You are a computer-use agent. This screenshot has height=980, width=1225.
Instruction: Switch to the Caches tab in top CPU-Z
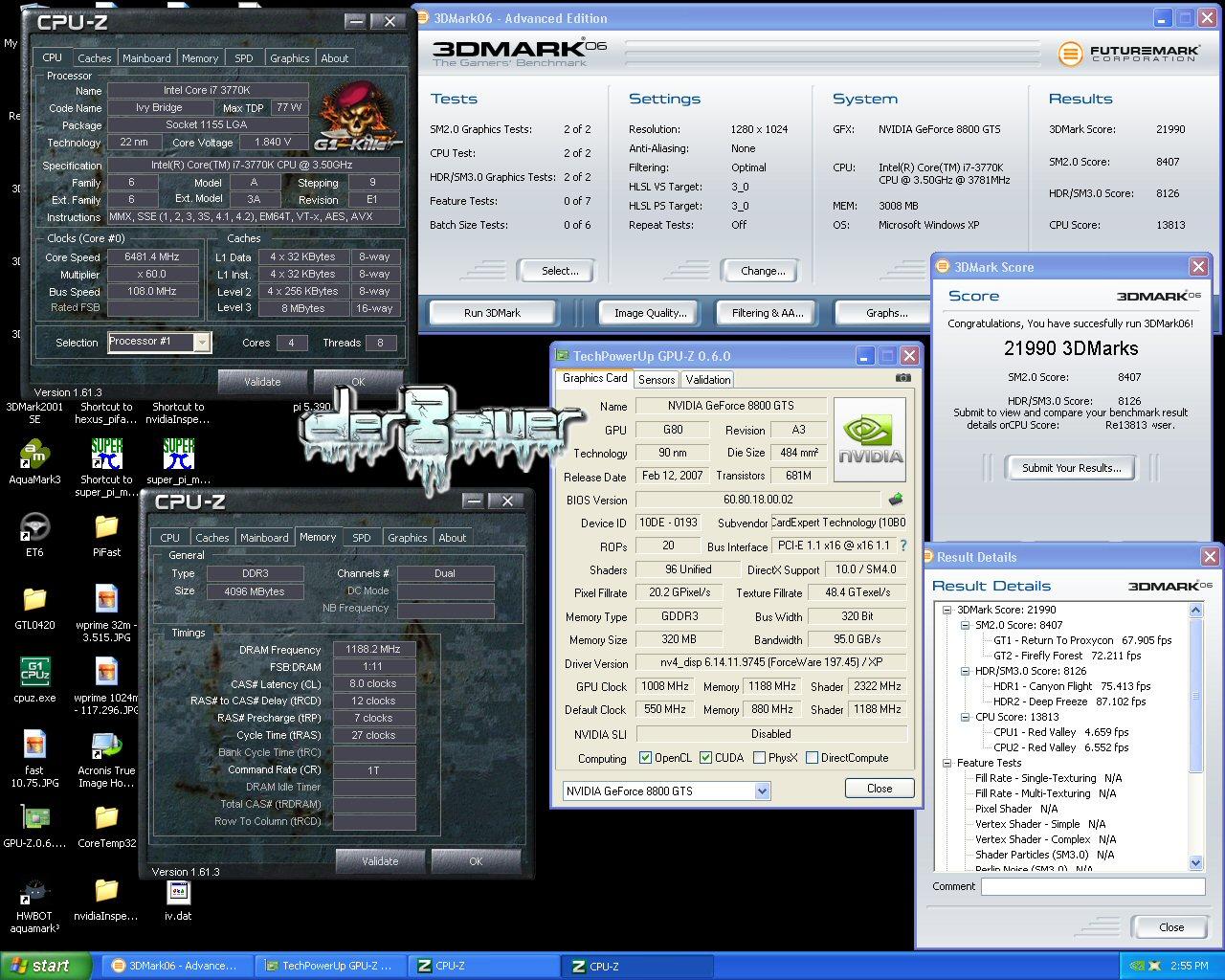coord(94,58)
